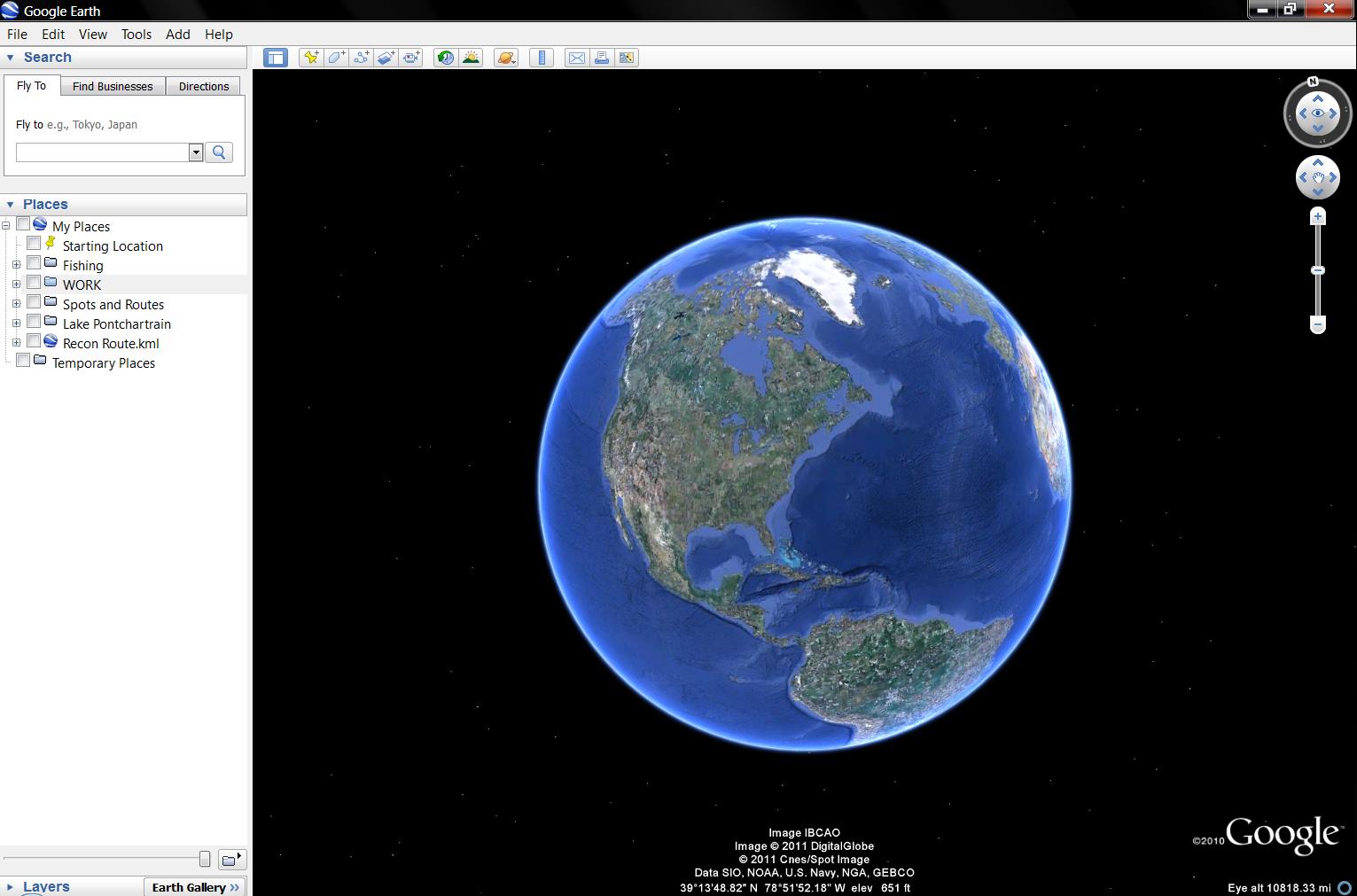Click the move left arrow on the hand joystick
The width and height of the screenshot is (1357, 896).
click(1303, 178)
